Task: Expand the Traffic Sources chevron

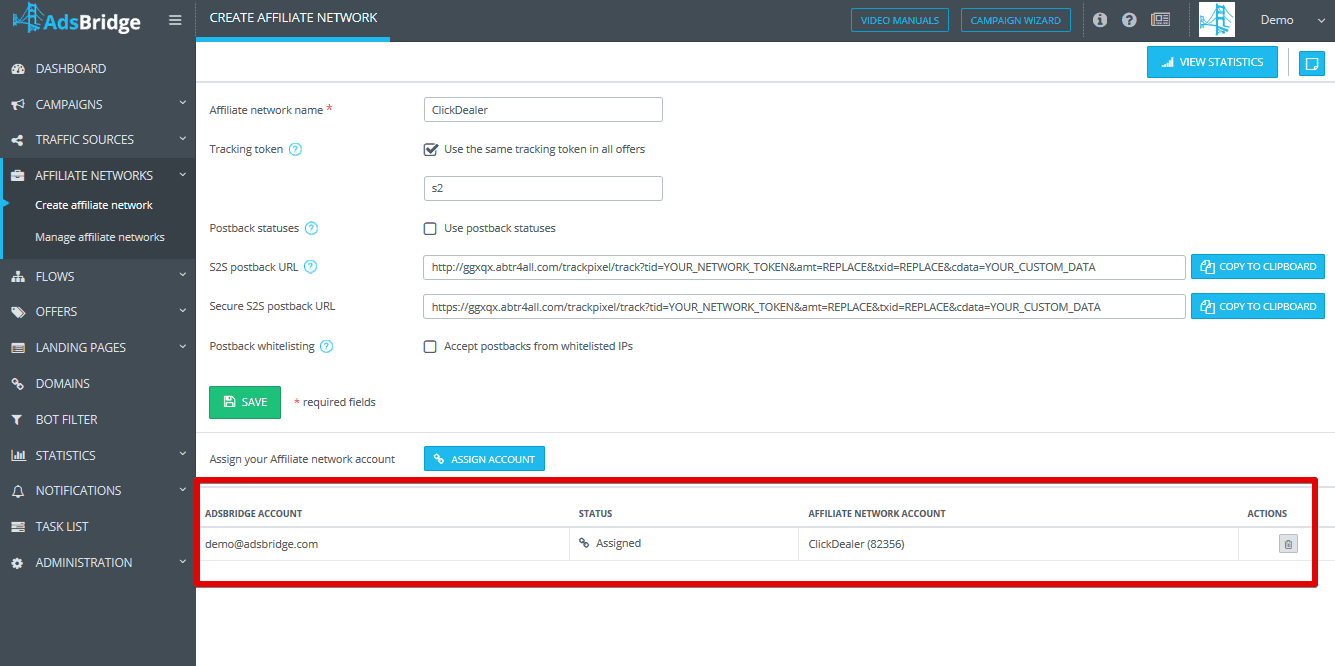Action: tap(183, 138)
